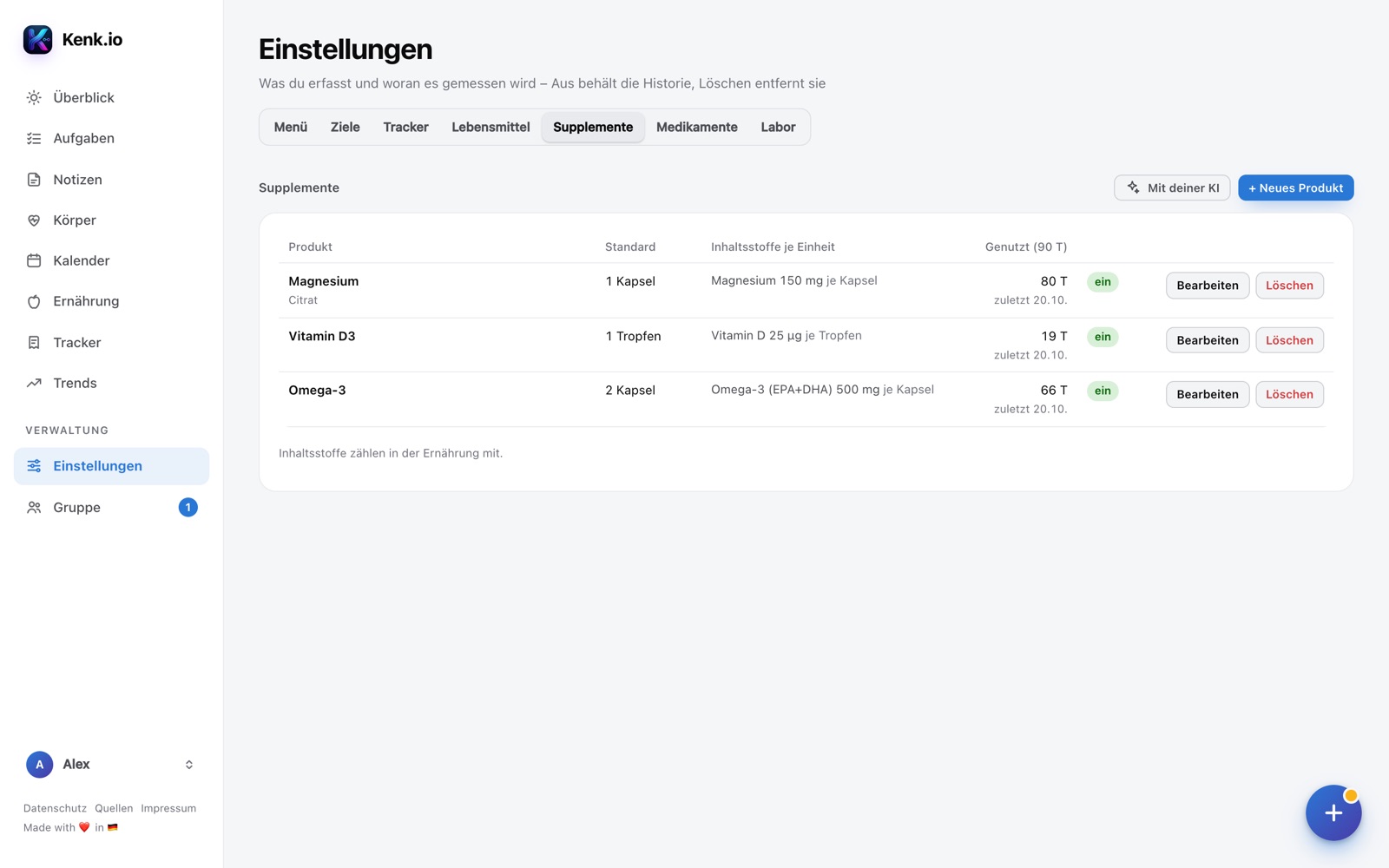Click the Gruppe notification badge
The width and height of the screenshot is (1389, 868).
click(x=188, y=508)
